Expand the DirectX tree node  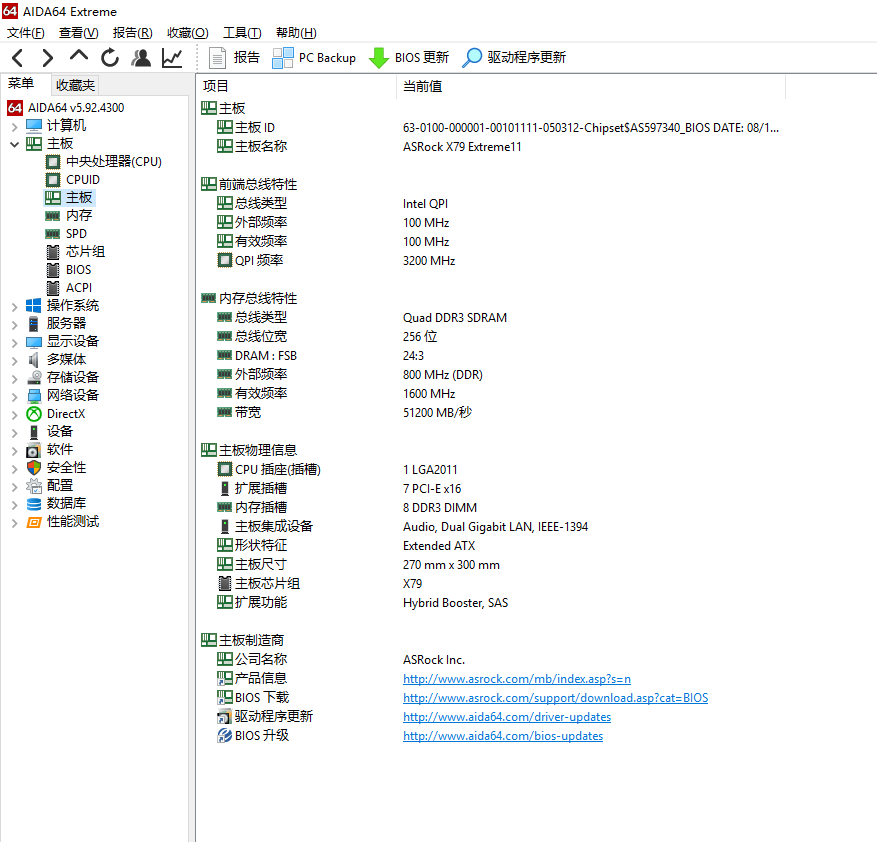15,415
